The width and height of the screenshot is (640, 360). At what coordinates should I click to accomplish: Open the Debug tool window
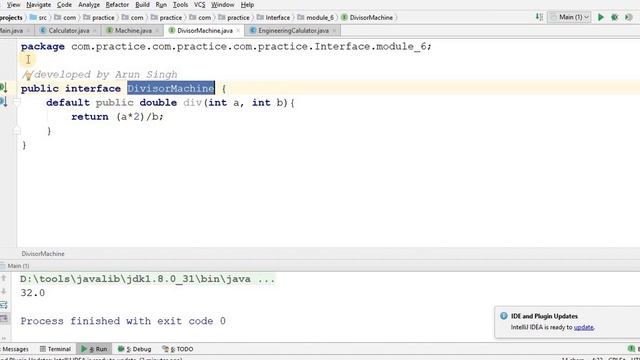coord(135,349)
